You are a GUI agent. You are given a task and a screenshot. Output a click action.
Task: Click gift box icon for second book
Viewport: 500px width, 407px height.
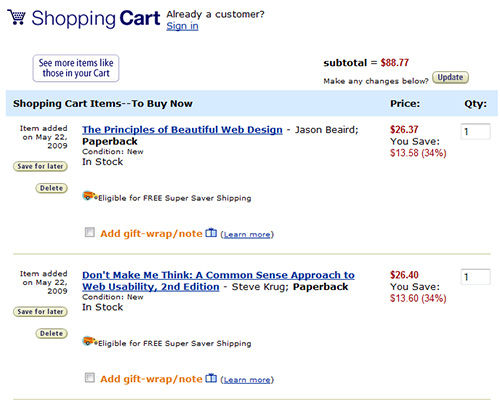tap(211, 378)
